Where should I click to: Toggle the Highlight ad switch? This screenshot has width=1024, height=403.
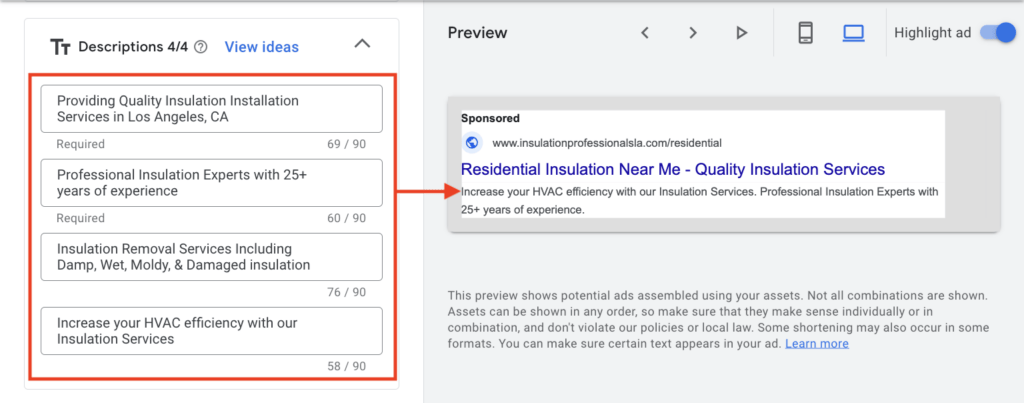pyautogui.click(x=998, y=33)
